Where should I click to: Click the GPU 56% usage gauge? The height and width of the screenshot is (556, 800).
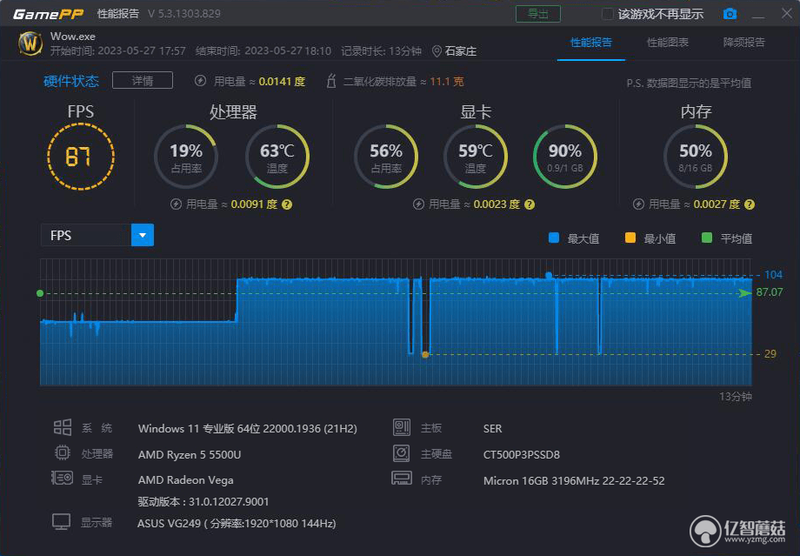point(386,157)
